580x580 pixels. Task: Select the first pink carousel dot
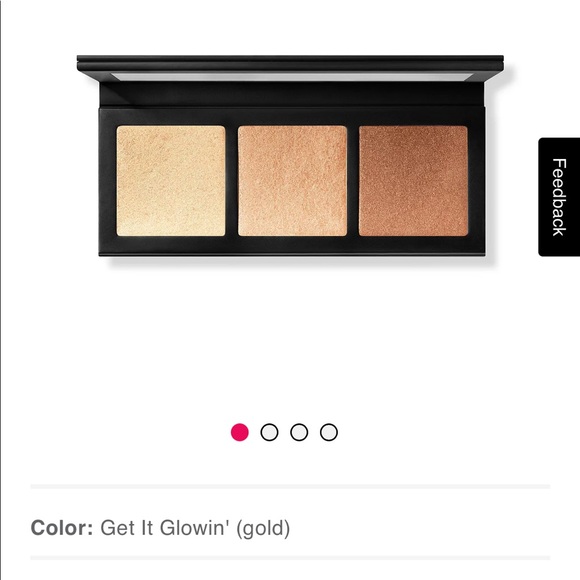(240, 432)
